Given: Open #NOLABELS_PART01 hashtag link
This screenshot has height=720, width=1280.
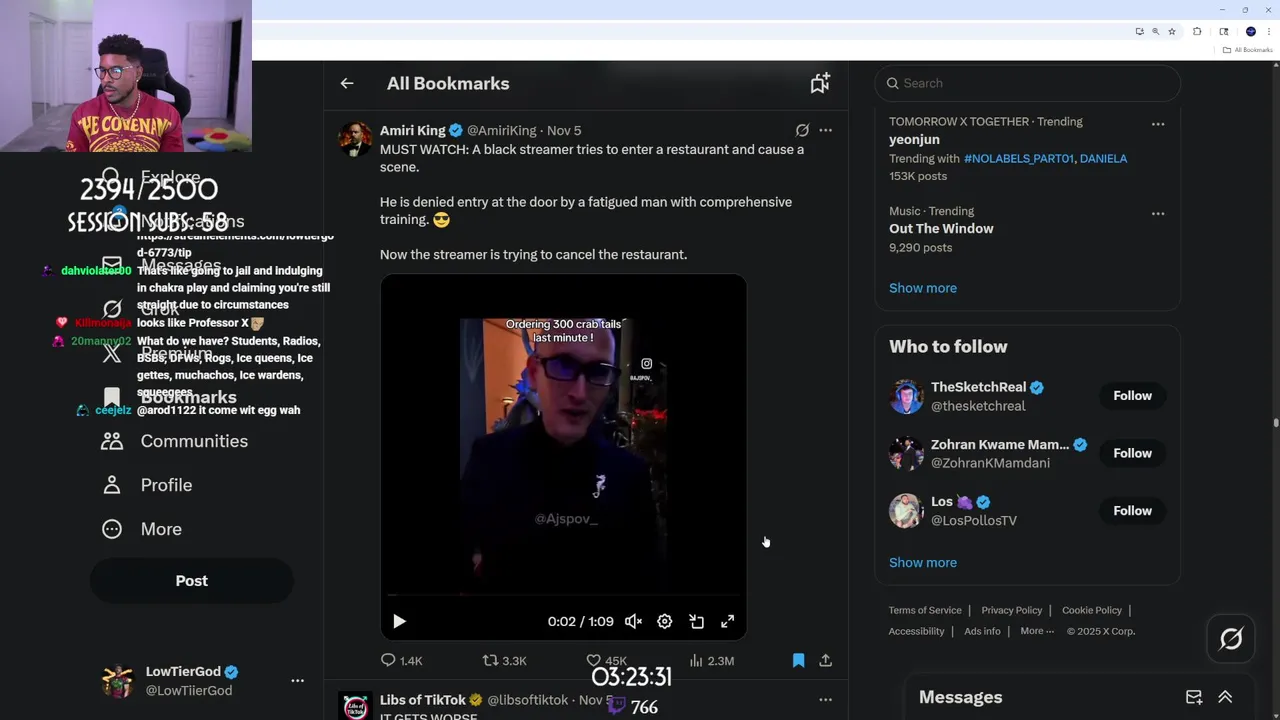Looking at the screenshot, I should coord(1018,158).
